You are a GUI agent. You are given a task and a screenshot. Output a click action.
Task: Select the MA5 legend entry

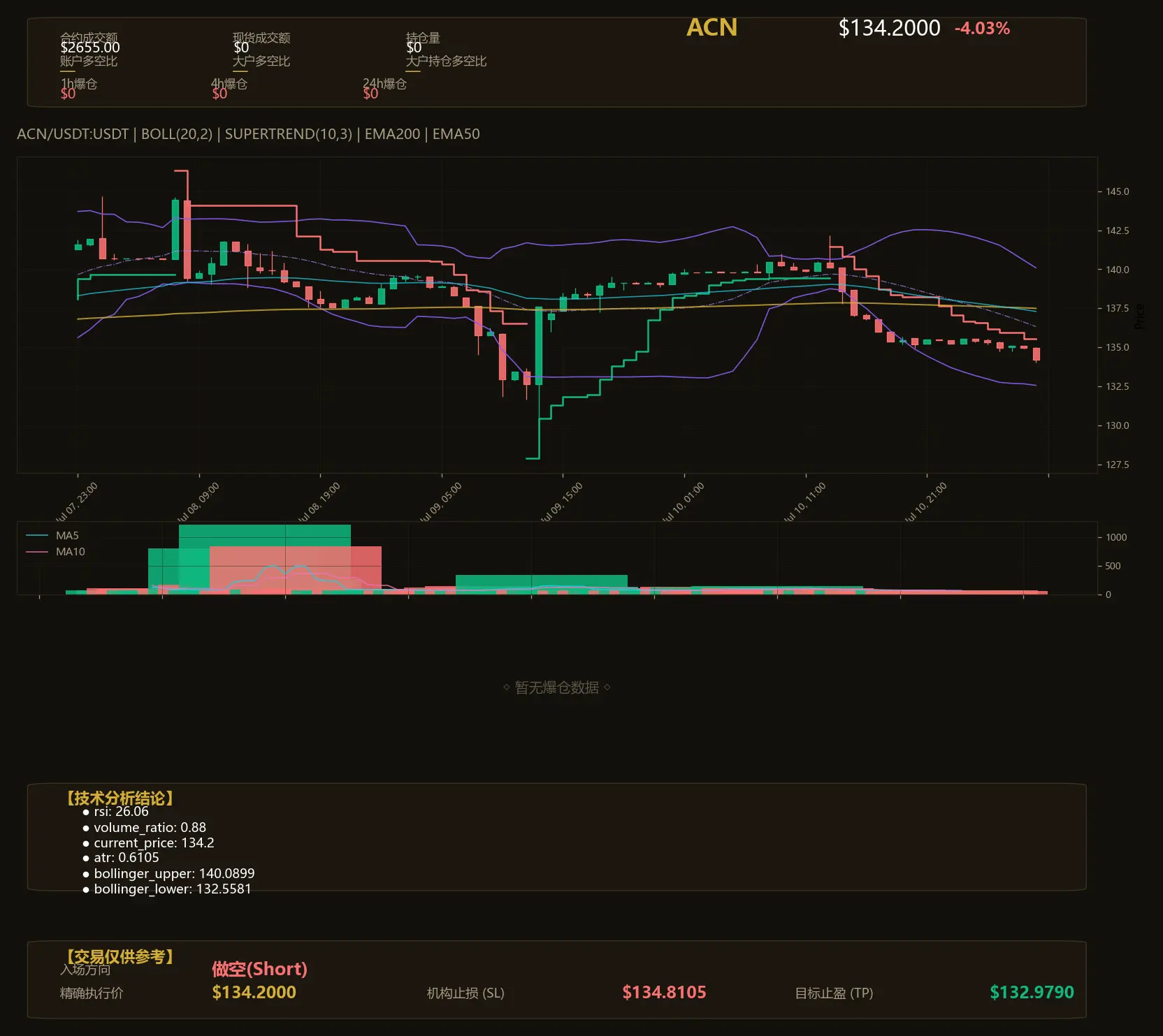[67, 535]
